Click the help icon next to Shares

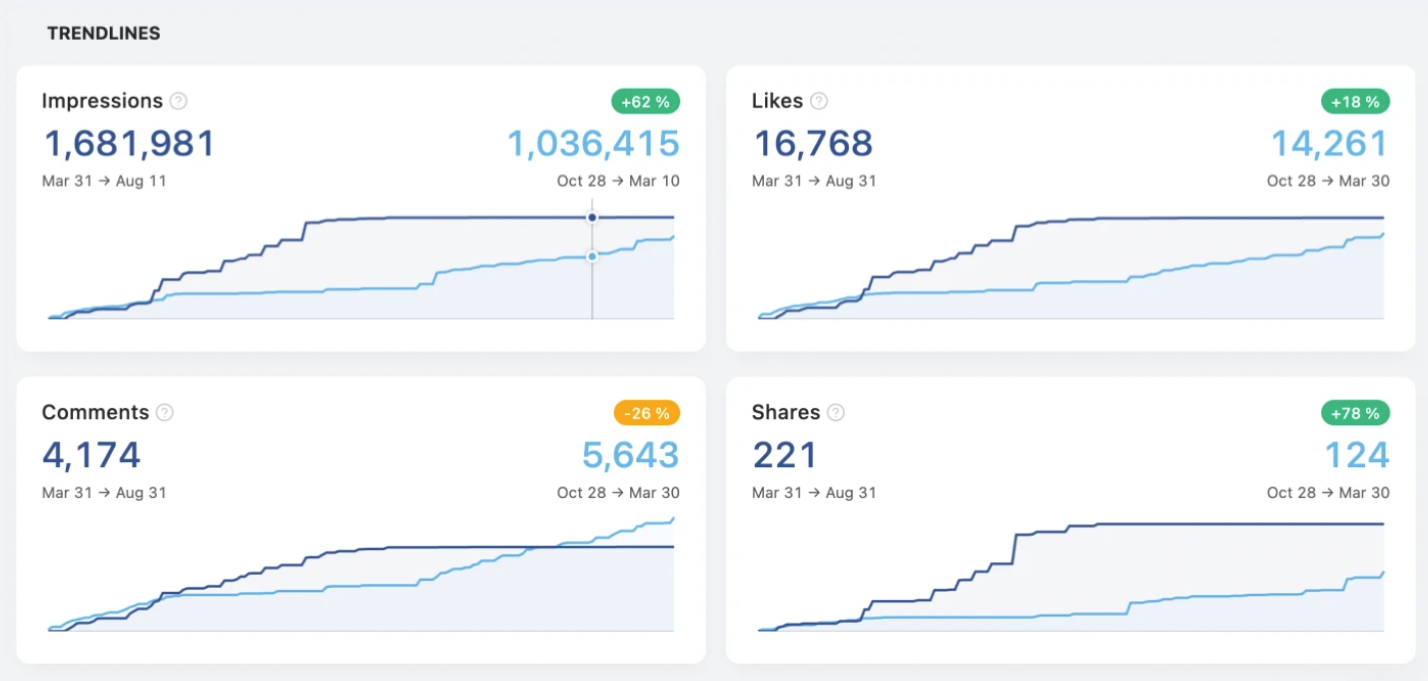[x=836, y=413]
